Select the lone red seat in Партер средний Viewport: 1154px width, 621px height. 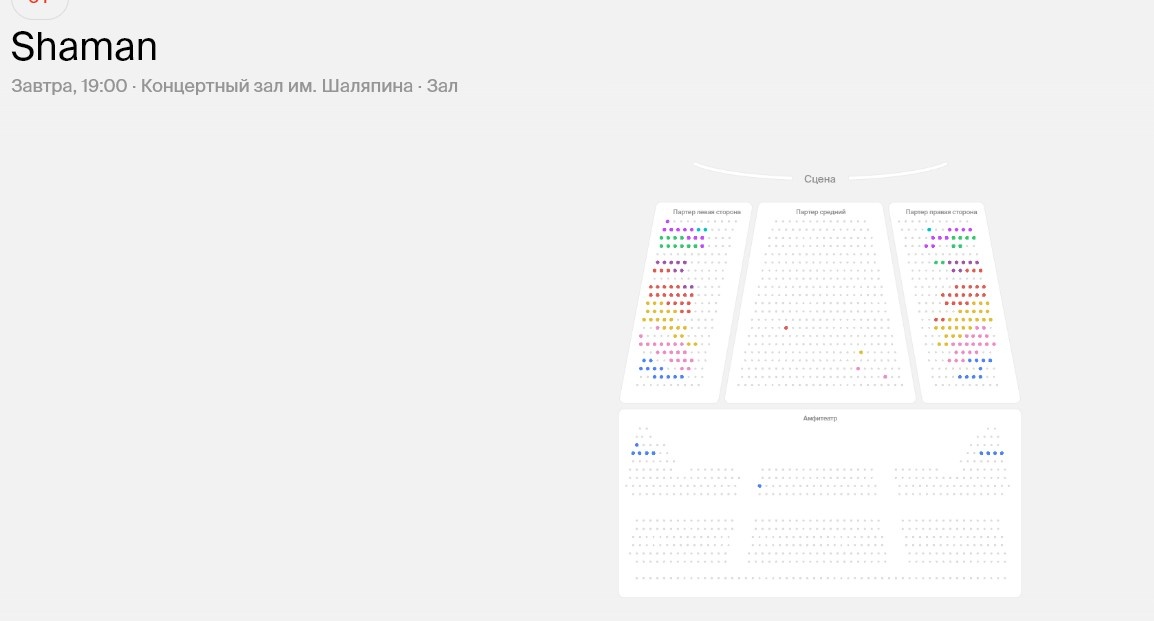coord(786,327)
